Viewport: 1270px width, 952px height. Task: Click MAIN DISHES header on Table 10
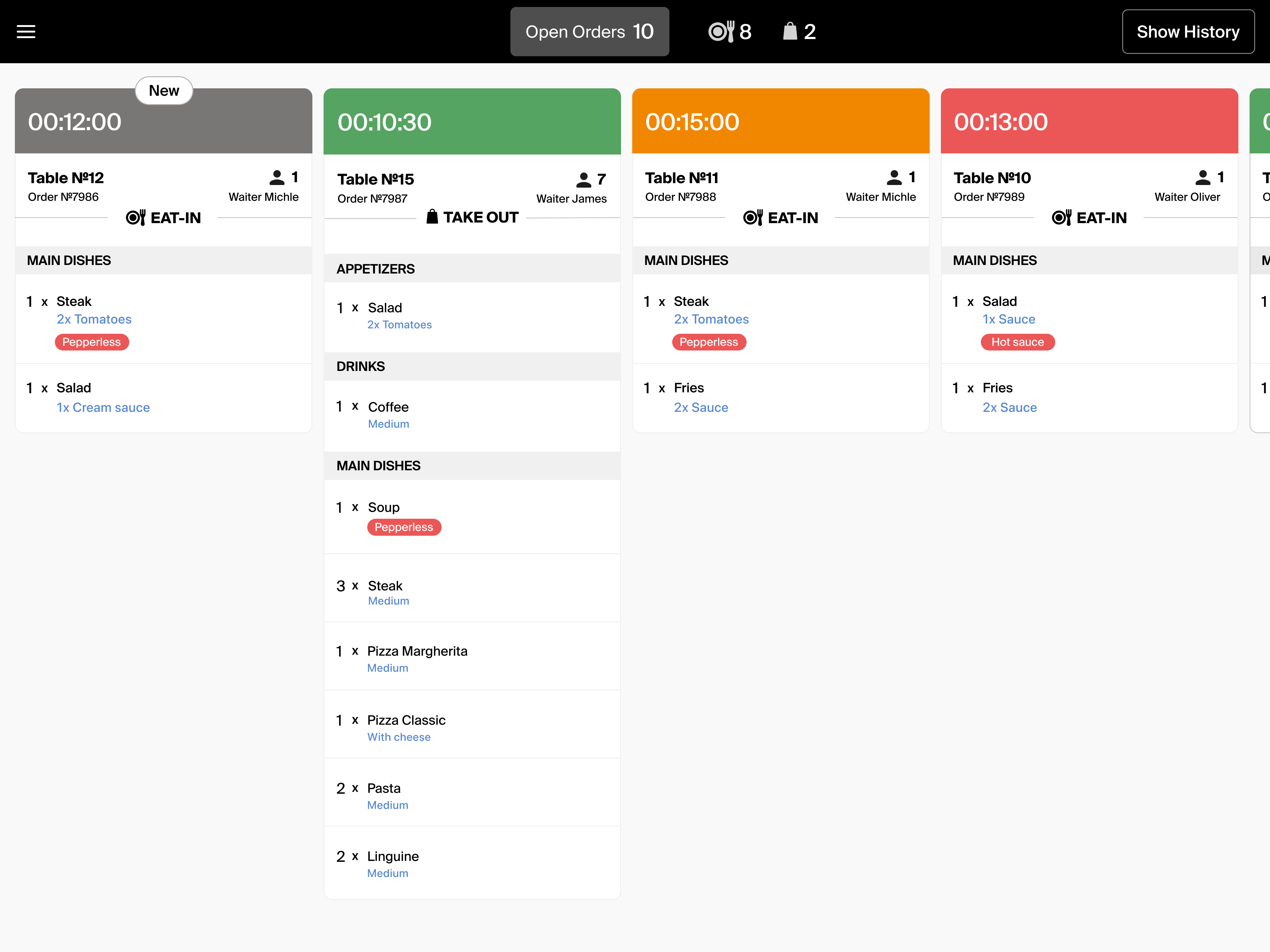[x=1089, y=261]
